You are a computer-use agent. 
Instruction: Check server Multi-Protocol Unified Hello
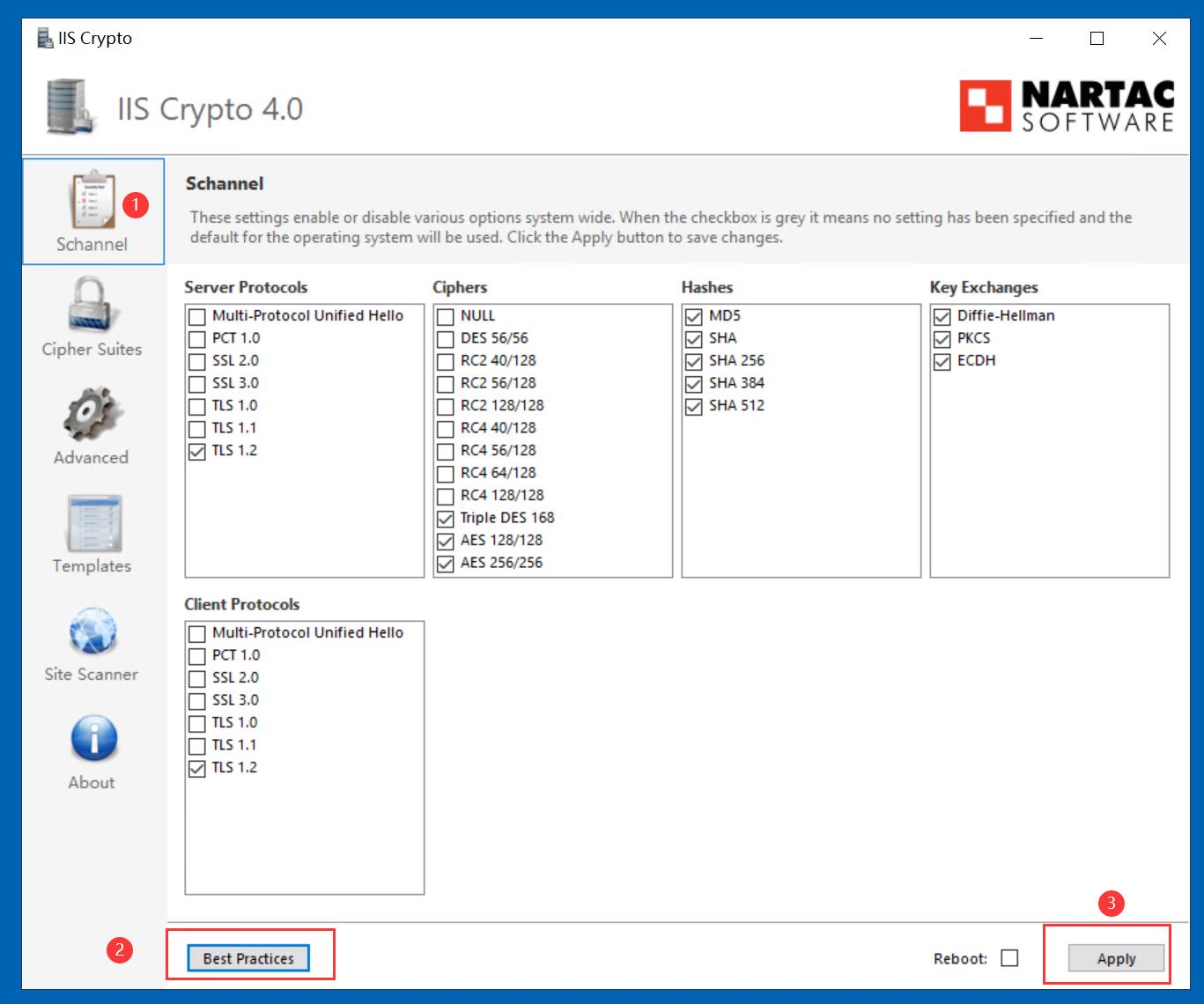197,316
